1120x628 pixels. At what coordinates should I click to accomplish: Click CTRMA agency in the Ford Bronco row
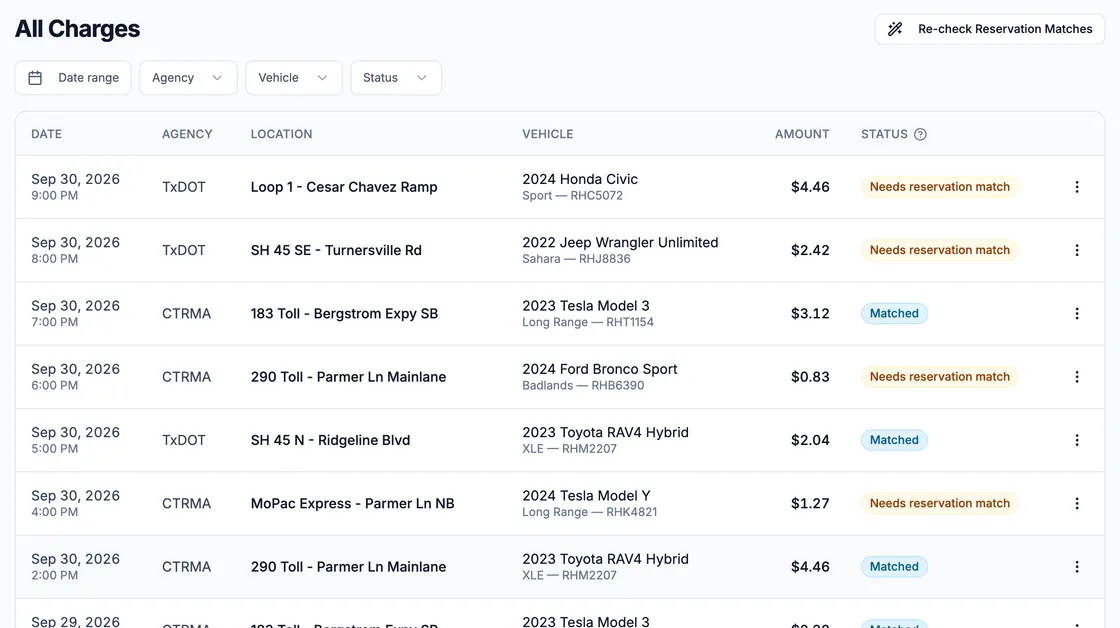click(186, 377)
